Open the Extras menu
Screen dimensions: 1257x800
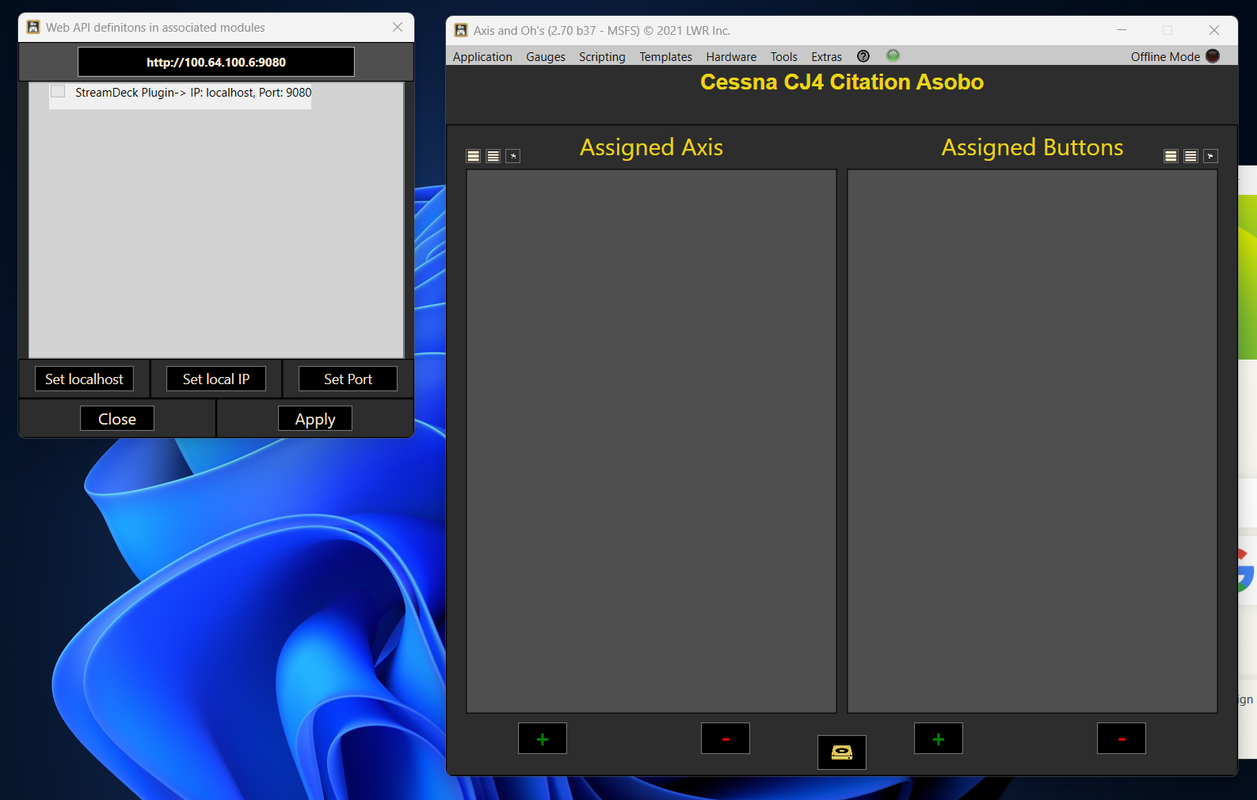click(x=826, y=57)
